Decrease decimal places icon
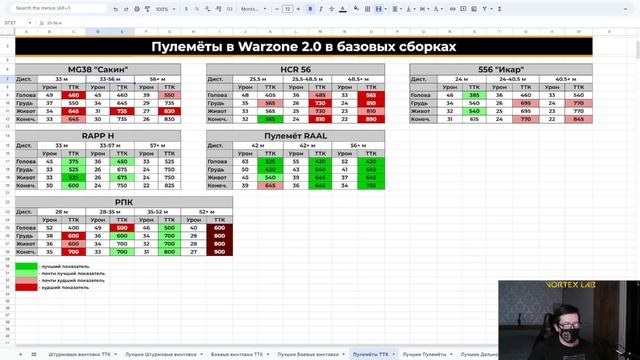Image resolution: width=640 pixels, height=360 pixels. tap(208, 9)
